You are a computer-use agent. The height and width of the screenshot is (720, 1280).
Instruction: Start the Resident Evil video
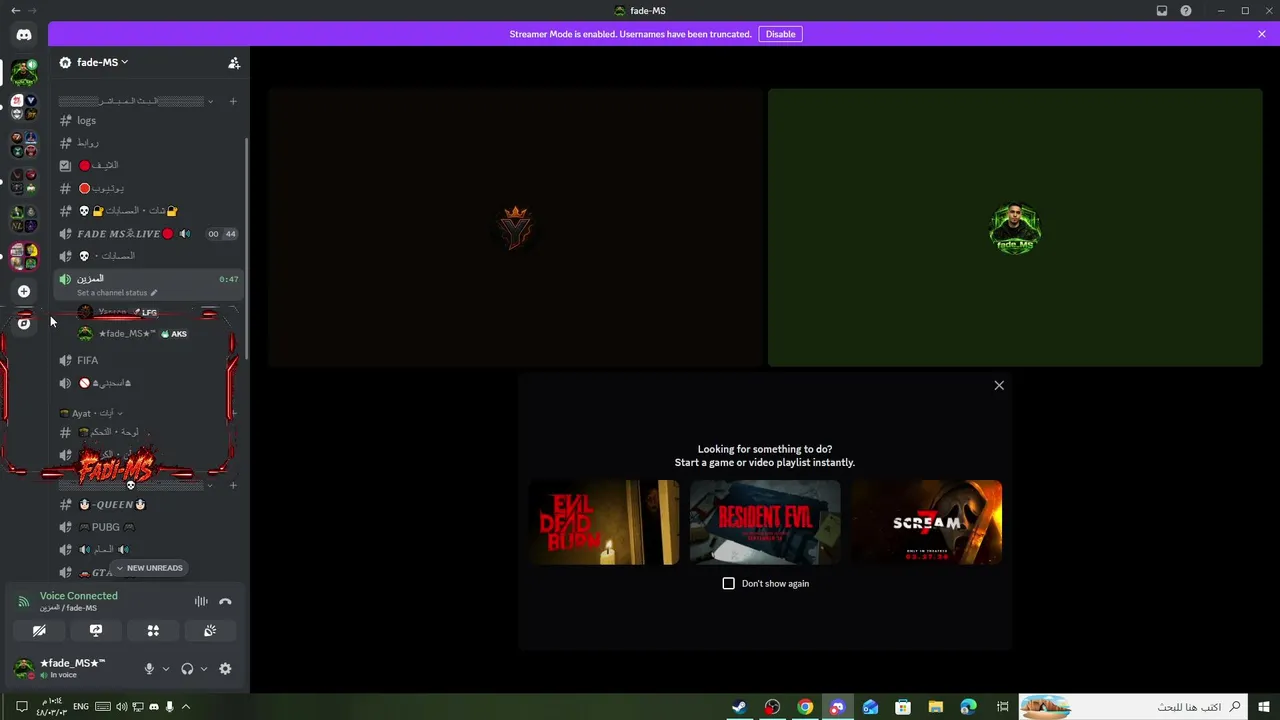765,522
